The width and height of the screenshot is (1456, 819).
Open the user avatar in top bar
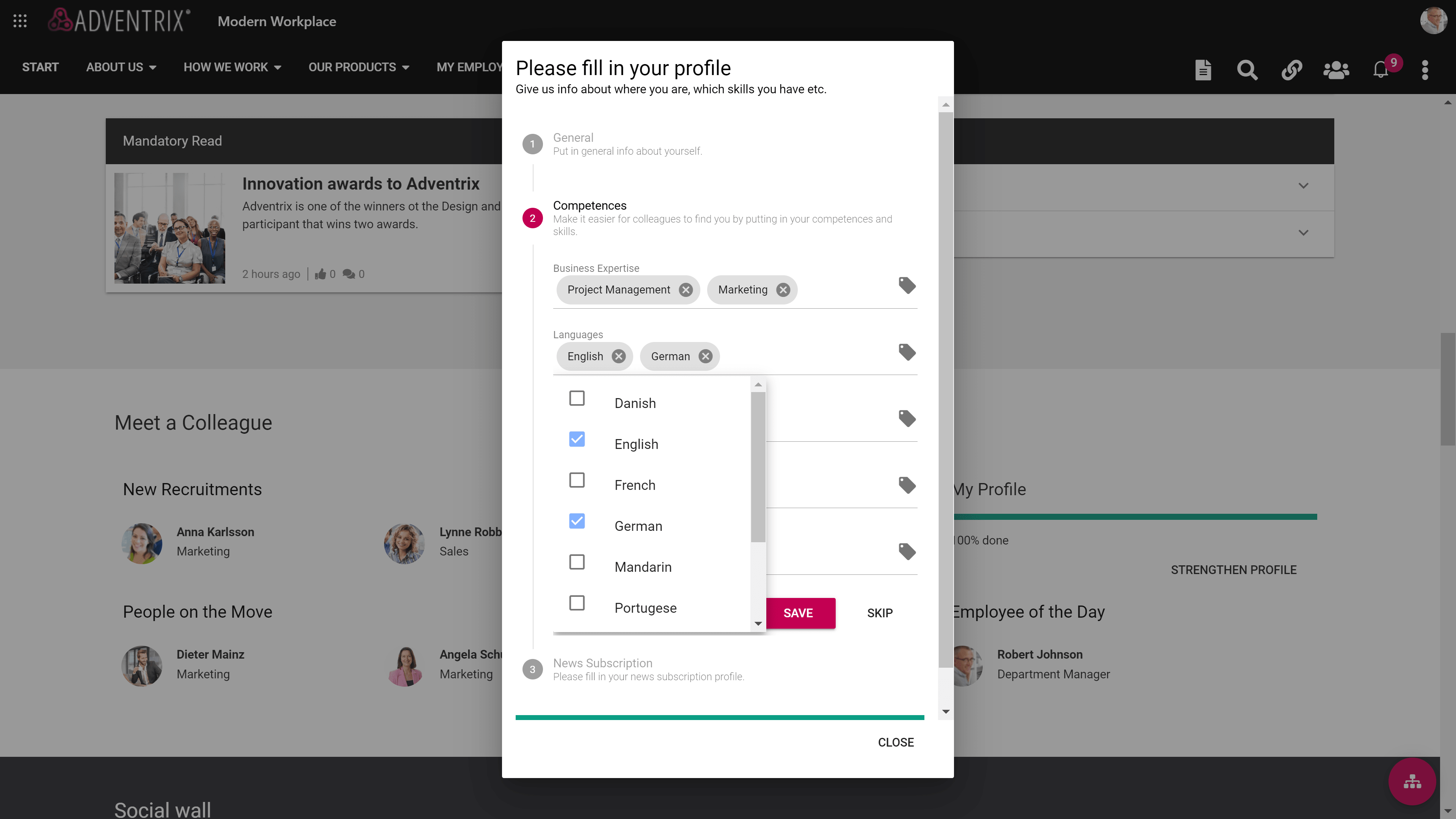pyautogui.click(x=1433, y=21)
